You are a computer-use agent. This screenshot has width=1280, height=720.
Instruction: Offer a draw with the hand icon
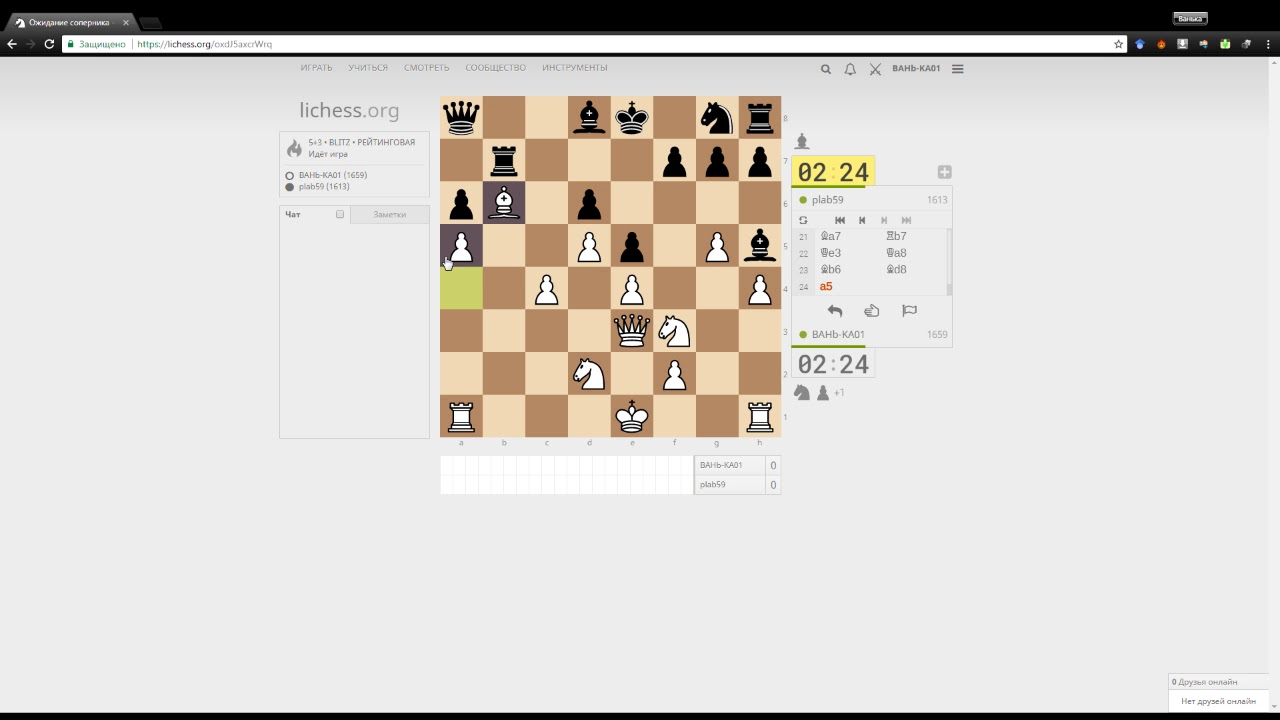point(872,311)
